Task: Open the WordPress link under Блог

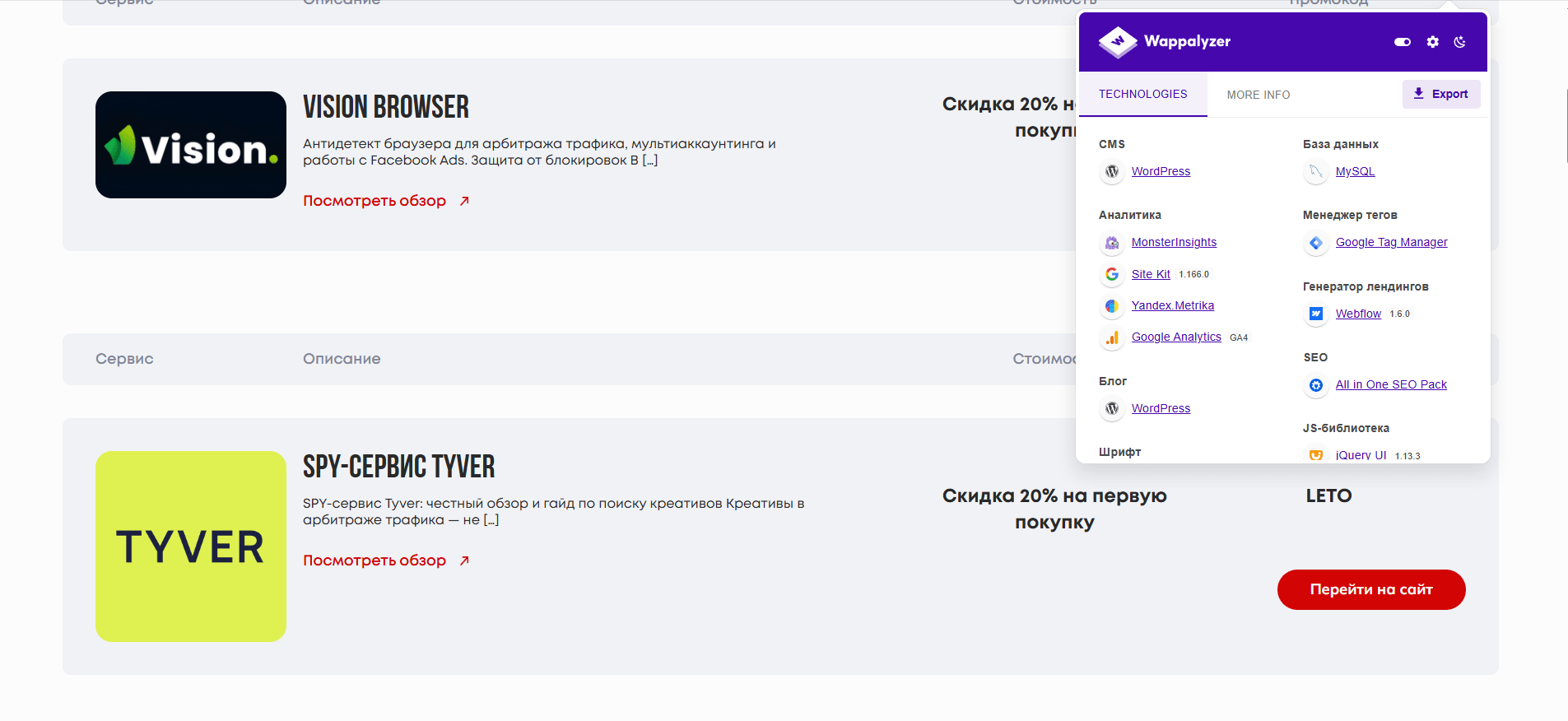Action: coord(1161,408)
